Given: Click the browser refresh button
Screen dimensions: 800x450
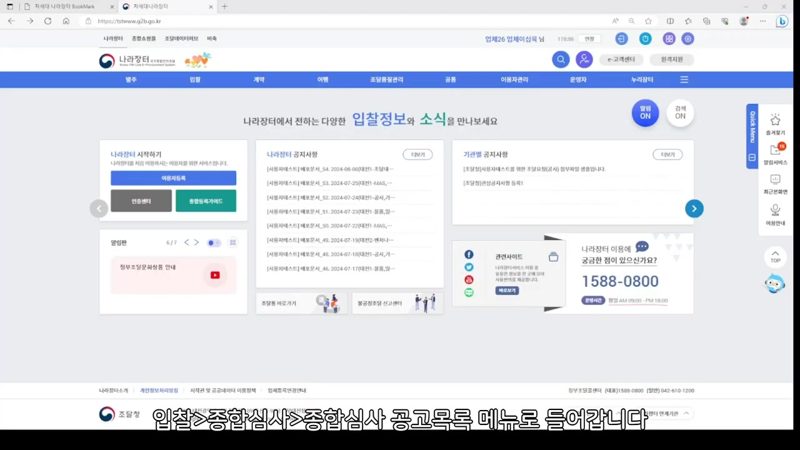Looking at the screenshot, I should (47, 21).
